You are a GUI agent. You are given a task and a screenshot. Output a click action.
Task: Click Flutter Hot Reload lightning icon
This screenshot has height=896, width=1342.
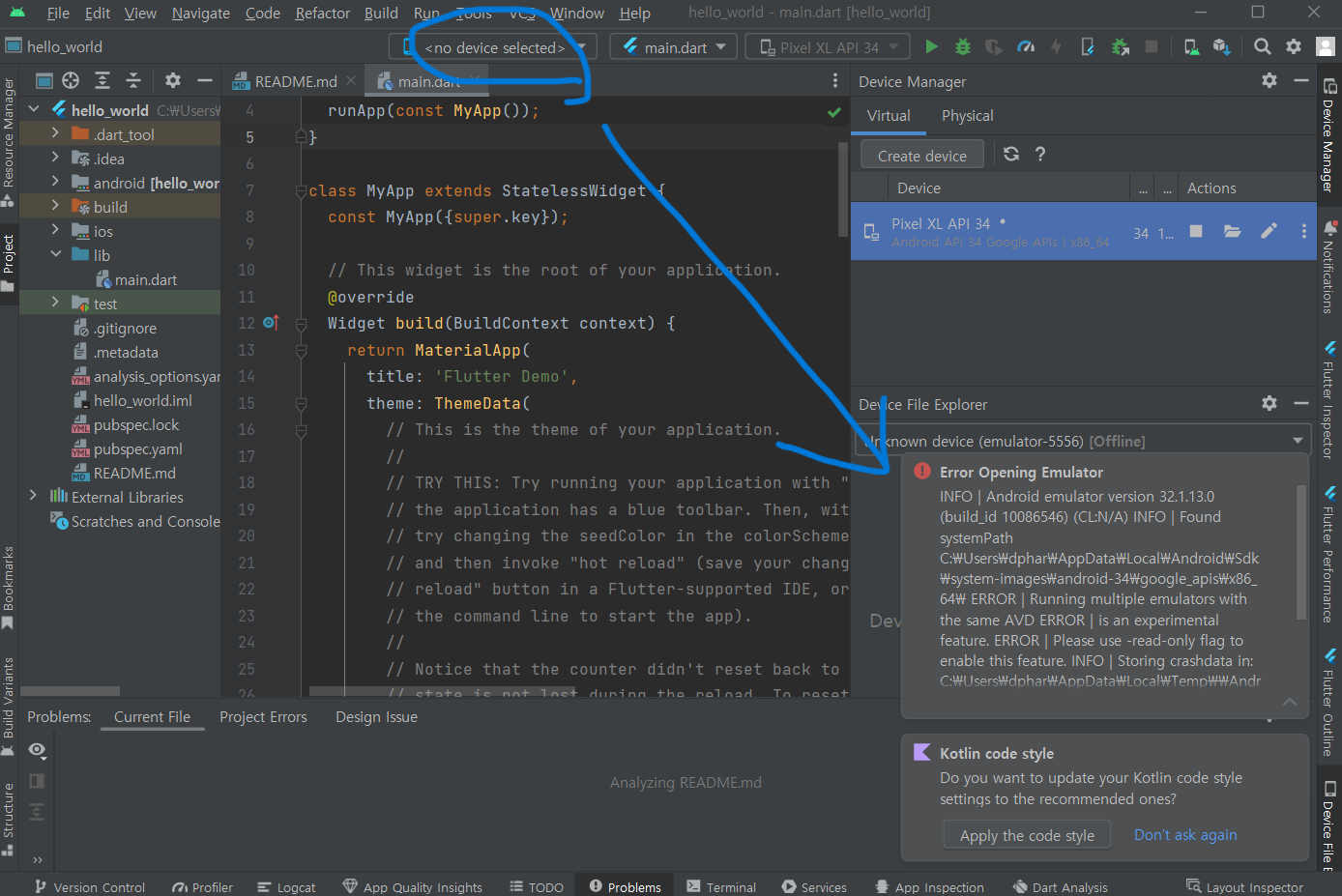click(x=1056, y=46)
